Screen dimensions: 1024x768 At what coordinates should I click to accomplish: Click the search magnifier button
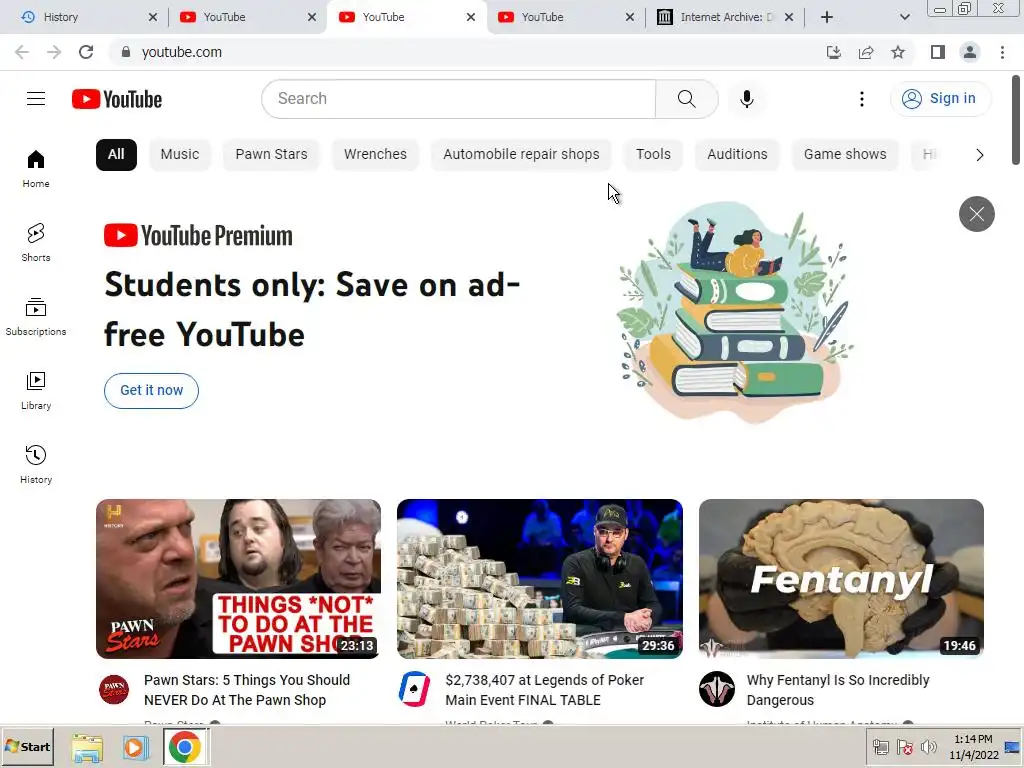(x=686, y=99)
